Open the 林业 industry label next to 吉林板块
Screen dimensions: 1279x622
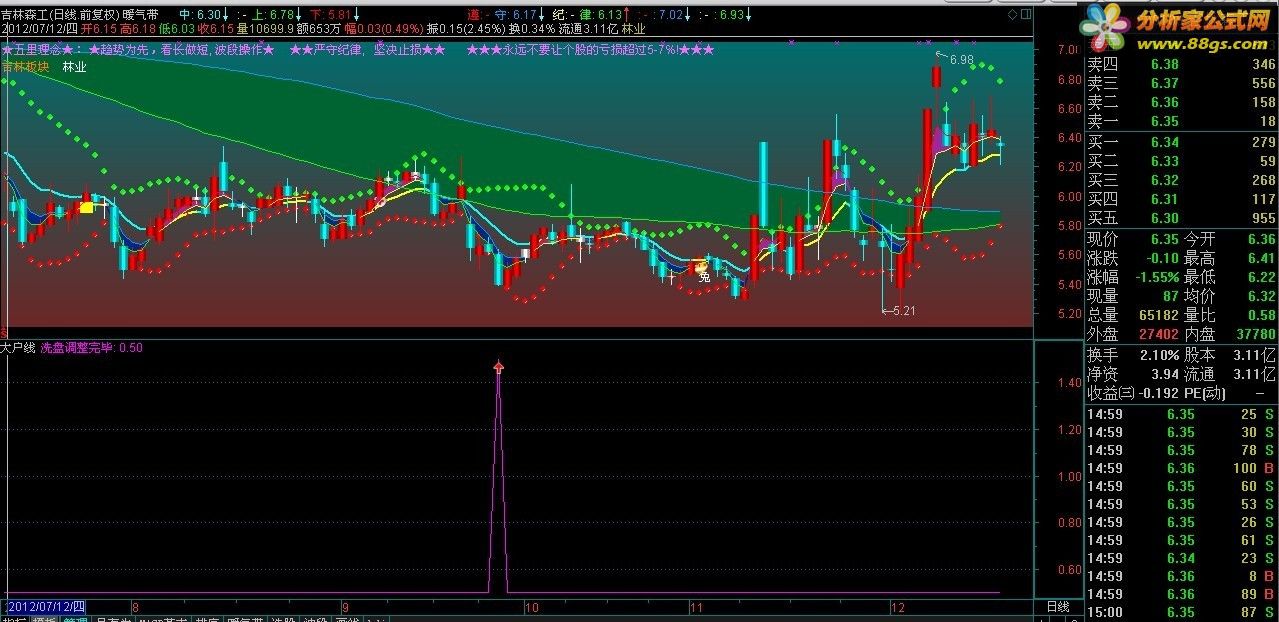pos(74,66)
